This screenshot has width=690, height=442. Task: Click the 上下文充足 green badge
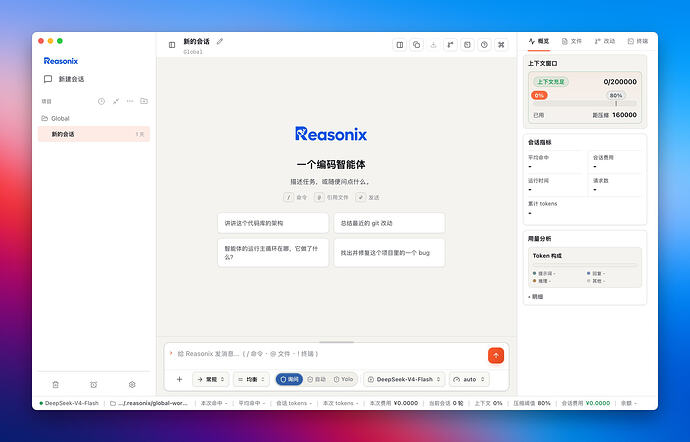tap(551, 82)
